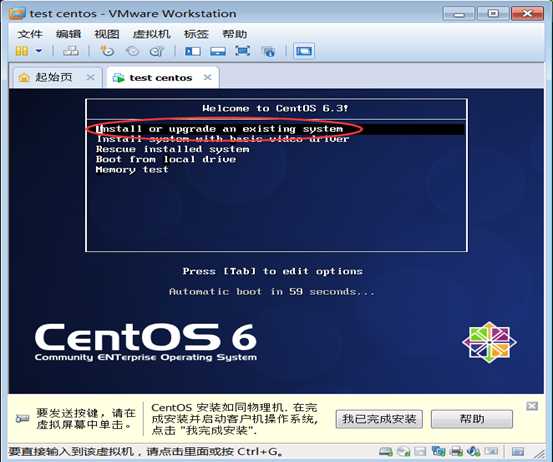Close the 起始页 tab
The width and height of the screenshot is (553, 462).
click(x=91, y=77)
